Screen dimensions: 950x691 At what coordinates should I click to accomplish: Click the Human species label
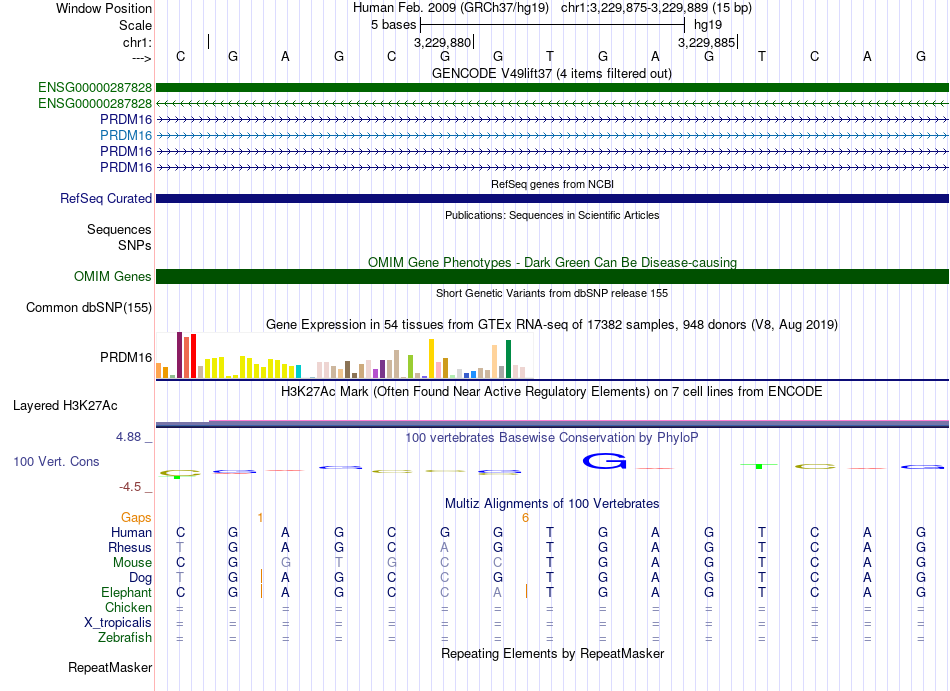[x=131, y=533]
